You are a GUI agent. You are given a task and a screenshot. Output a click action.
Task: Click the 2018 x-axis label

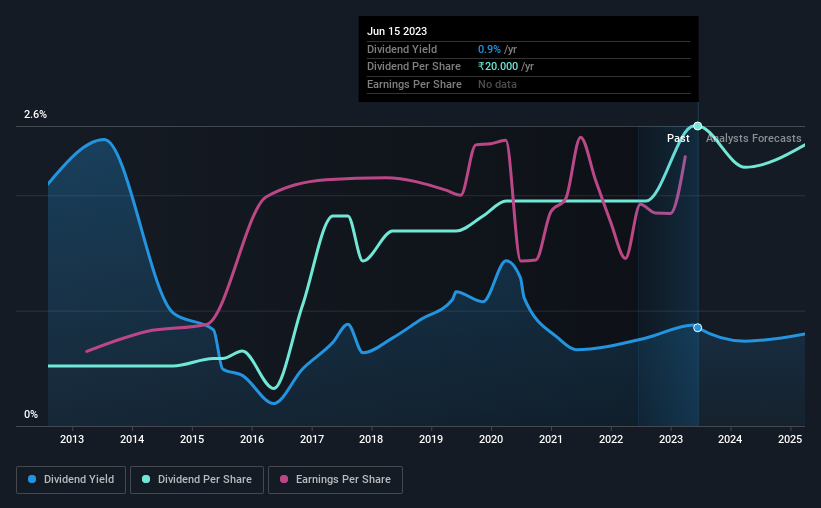371,439
